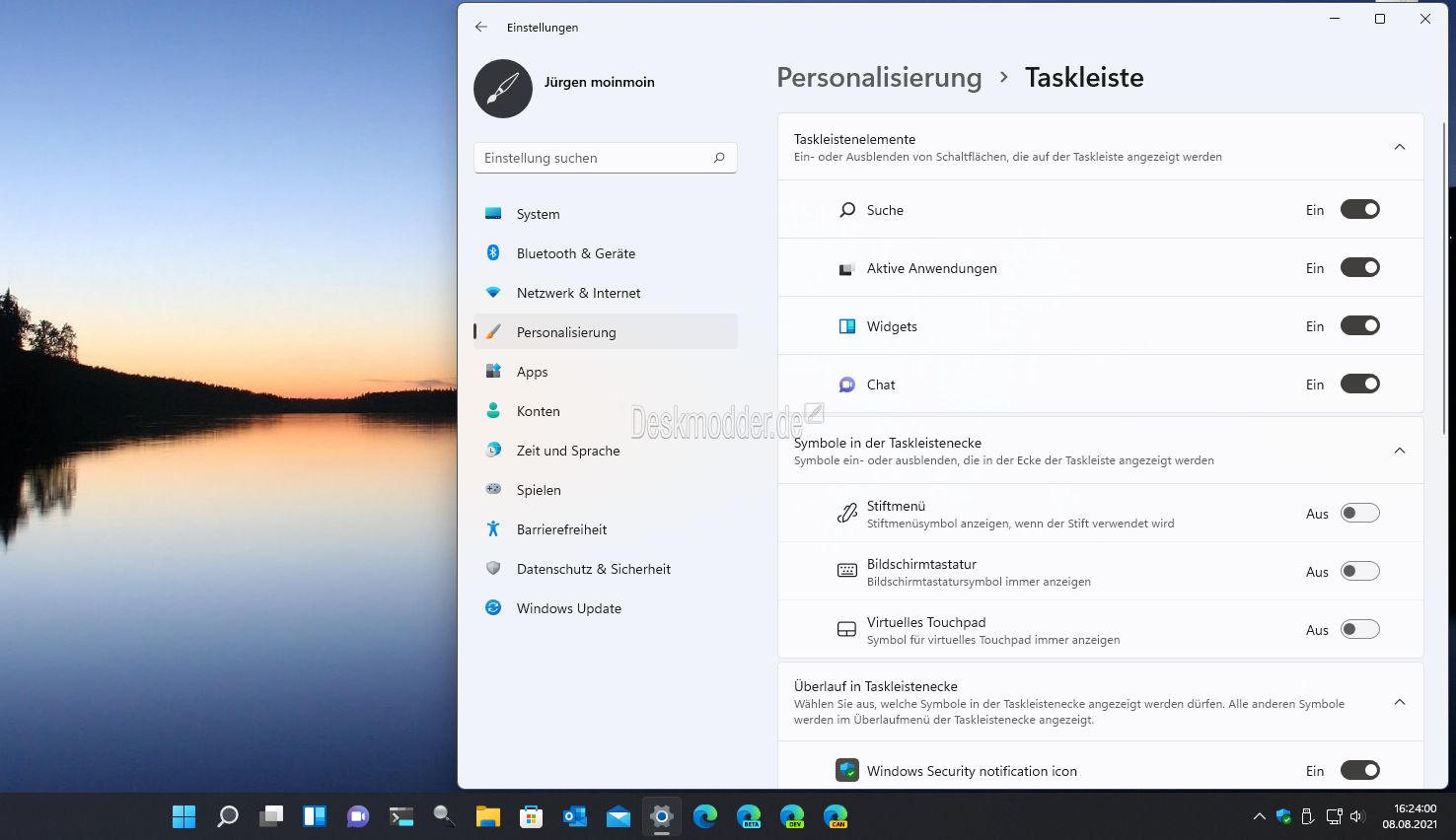Open the Widgets panel from taskbar
The image size is (1456, 840).
tap(315, 816)
